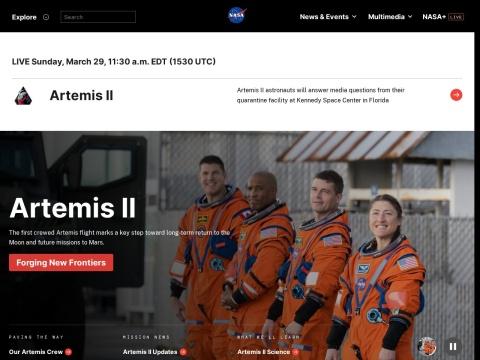The image size is (480, 360).
Task: Open the Artemis II mission patch icon
Action: (x=23, y=96)
